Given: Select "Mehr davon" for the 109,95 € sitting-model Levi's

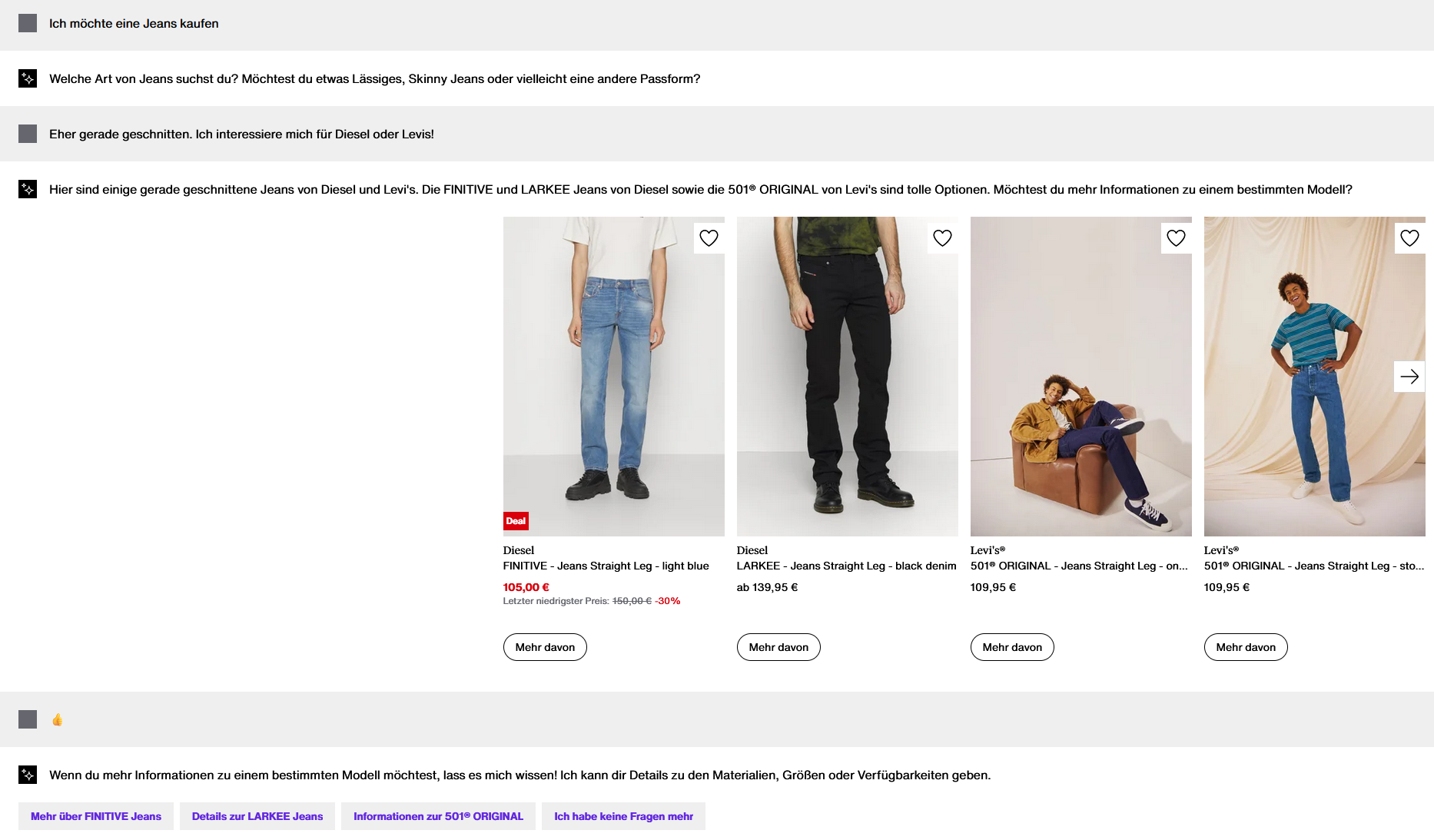Looking at the screenshot, I should click(1012, 647).
